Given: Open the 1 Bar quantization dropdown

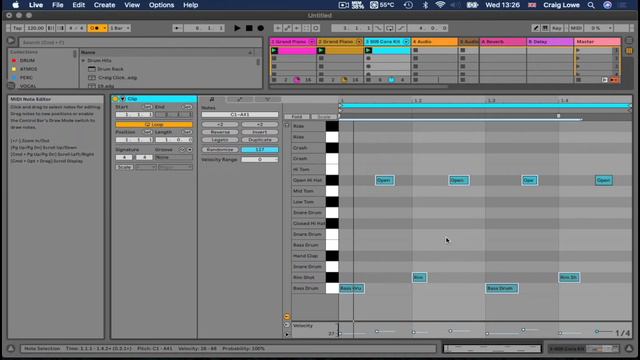Looking at the screenshot, I should (120, 28).
